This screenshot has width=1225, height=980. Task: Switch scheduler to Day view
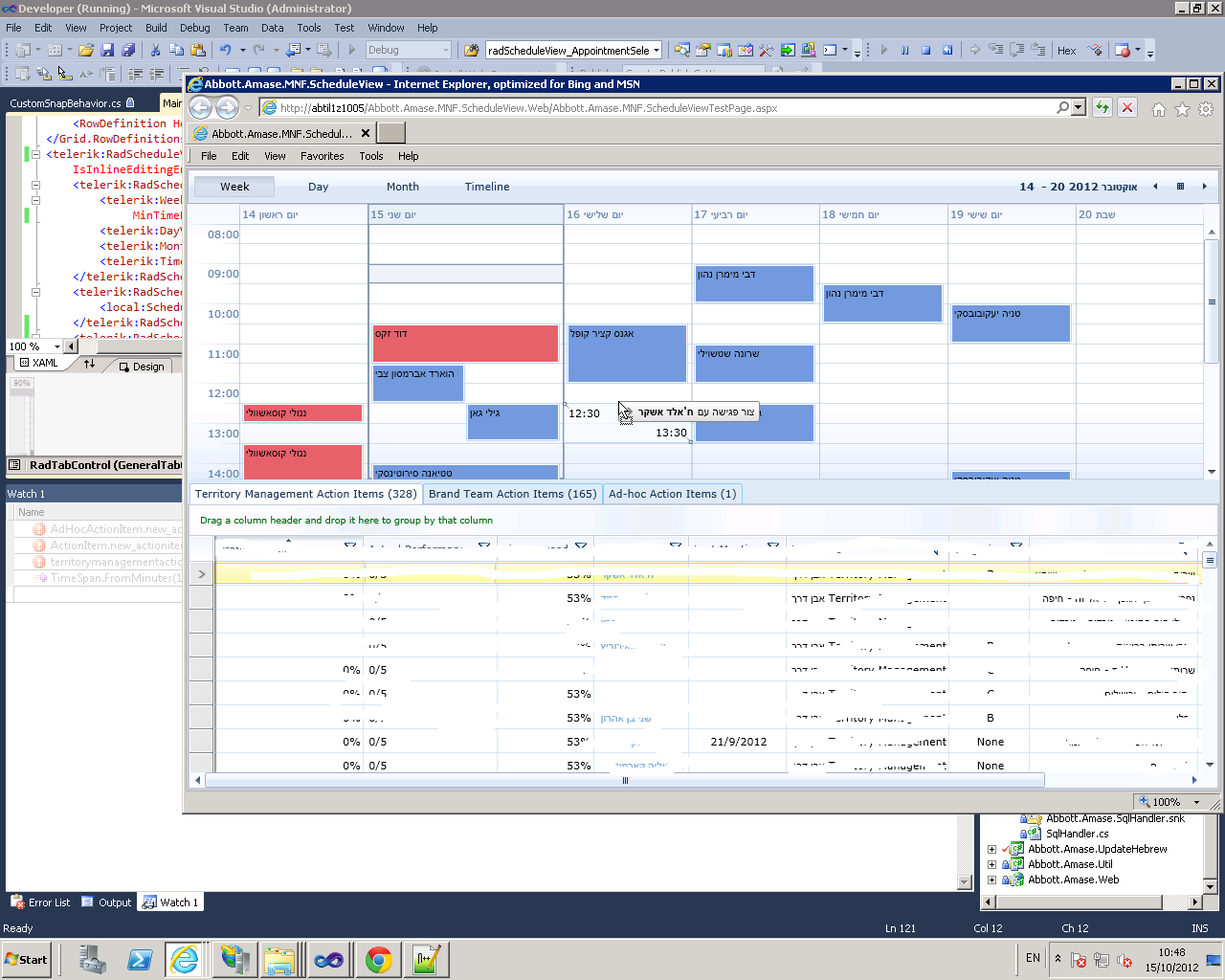pyautogui.click(x=318, y=187)
